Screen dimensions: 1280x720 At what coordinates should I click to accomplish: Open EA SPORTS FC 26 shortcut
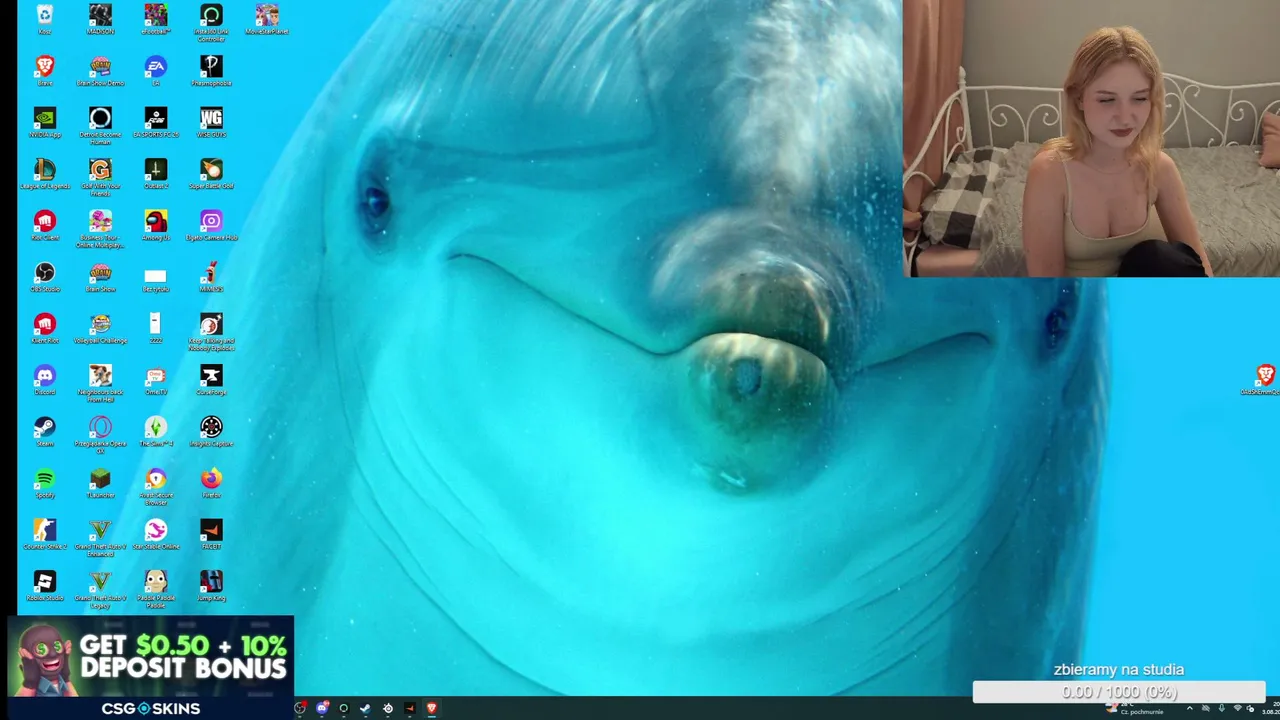155,122
